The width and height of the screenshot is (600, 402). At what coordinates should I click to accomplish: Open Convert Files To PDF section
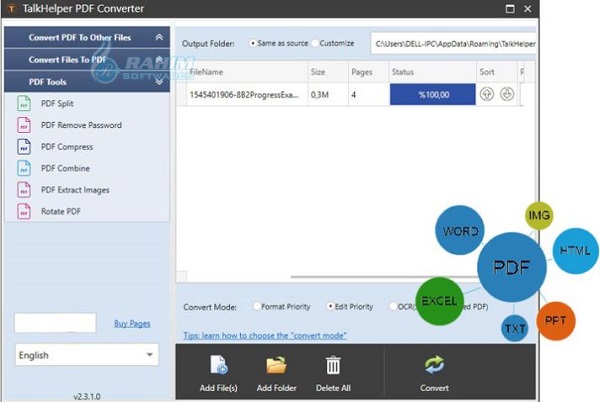[x=87, y=59]
